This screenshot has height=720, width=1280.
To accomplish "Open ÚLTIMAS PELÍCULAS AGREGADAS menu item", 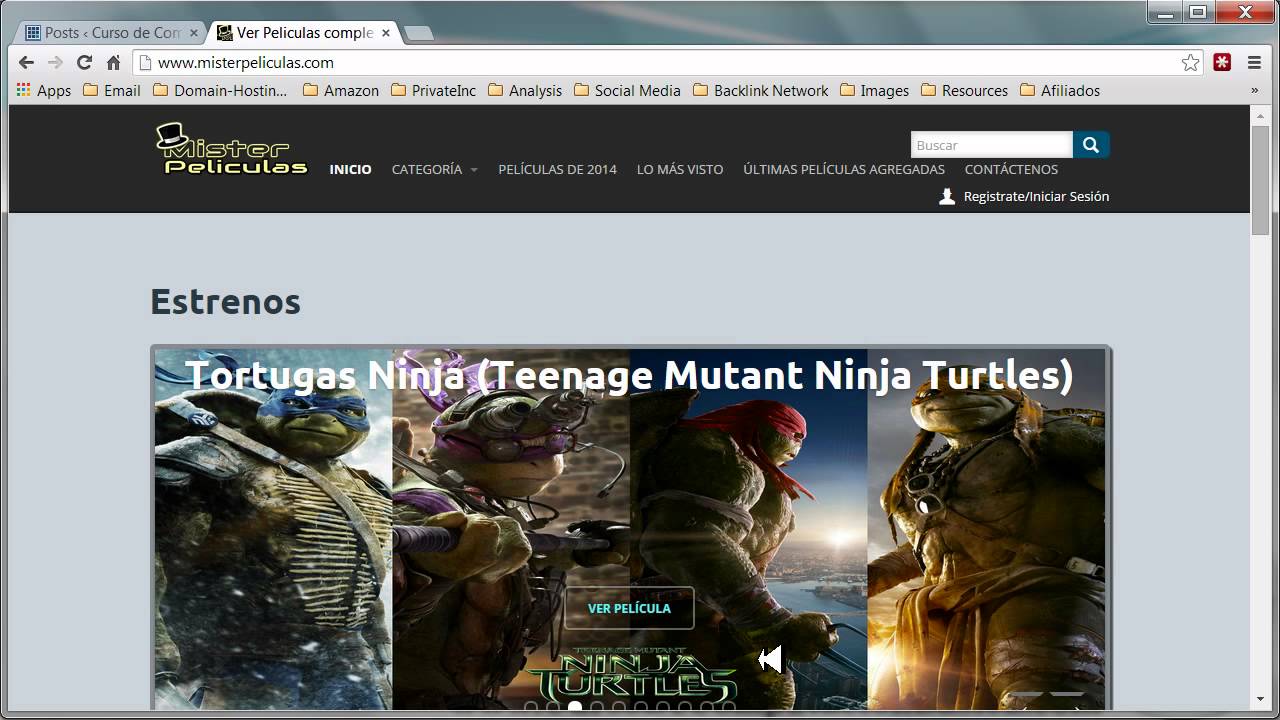I will click(x=844, y=169).
